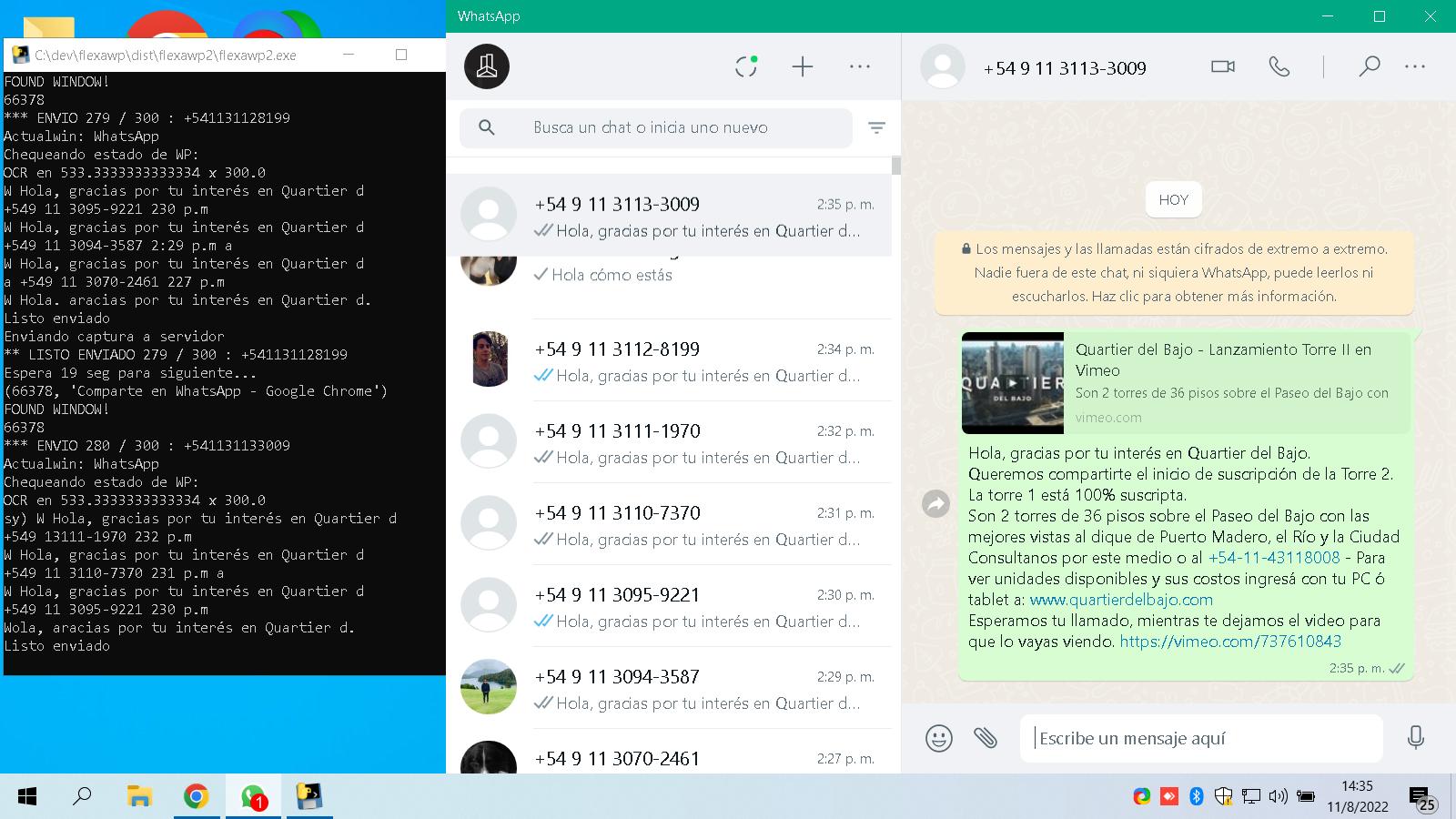Screen dimensions: 1456x819
Task: Open chat with +54 9 11 3112-8199
Action: [669, 360]
